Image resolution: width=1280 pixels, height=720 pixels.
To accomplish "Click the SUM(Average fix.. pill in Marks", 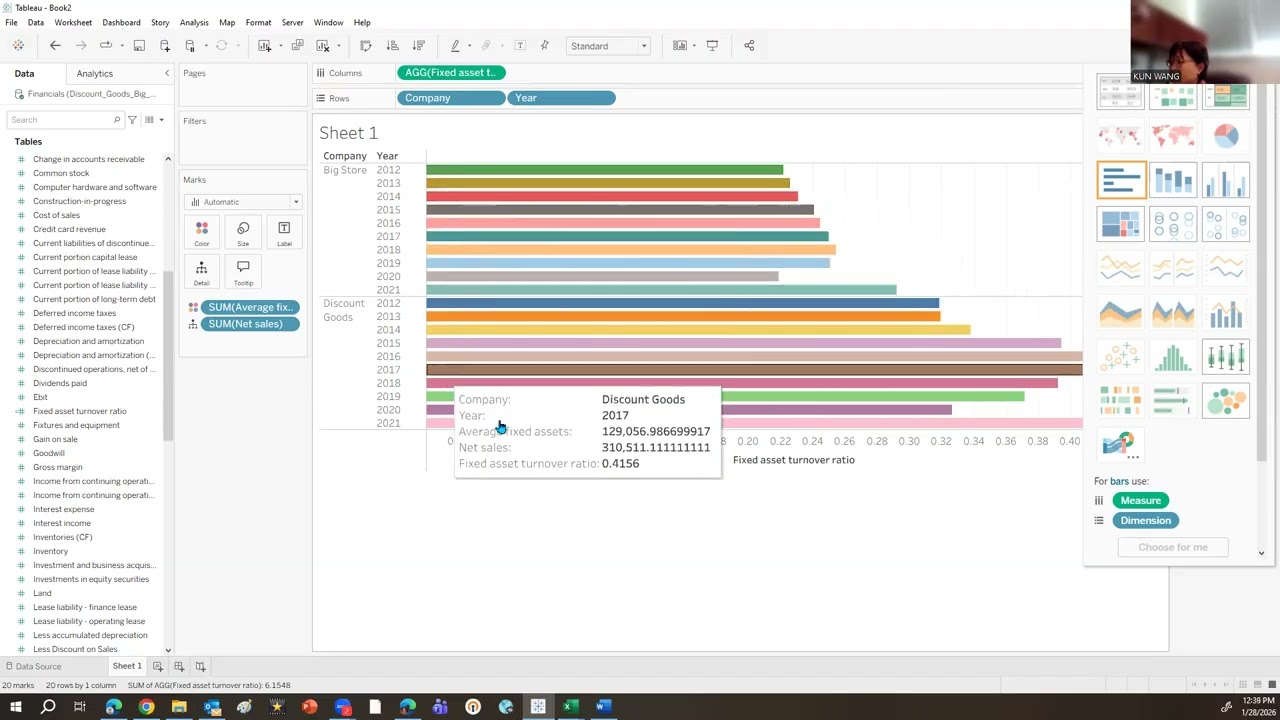I will [251, 307].
